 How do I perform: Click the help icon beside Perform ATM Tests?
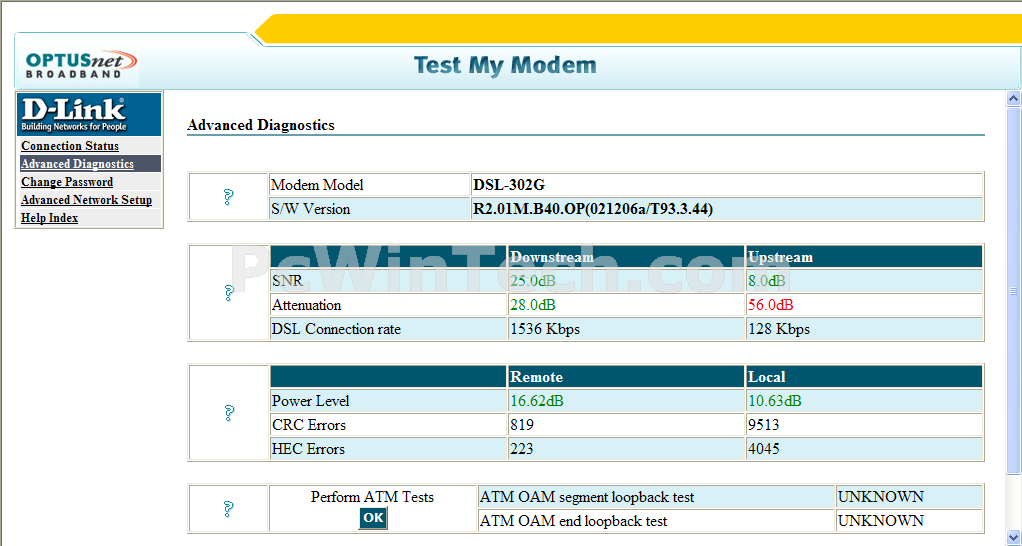pos(228,509)
